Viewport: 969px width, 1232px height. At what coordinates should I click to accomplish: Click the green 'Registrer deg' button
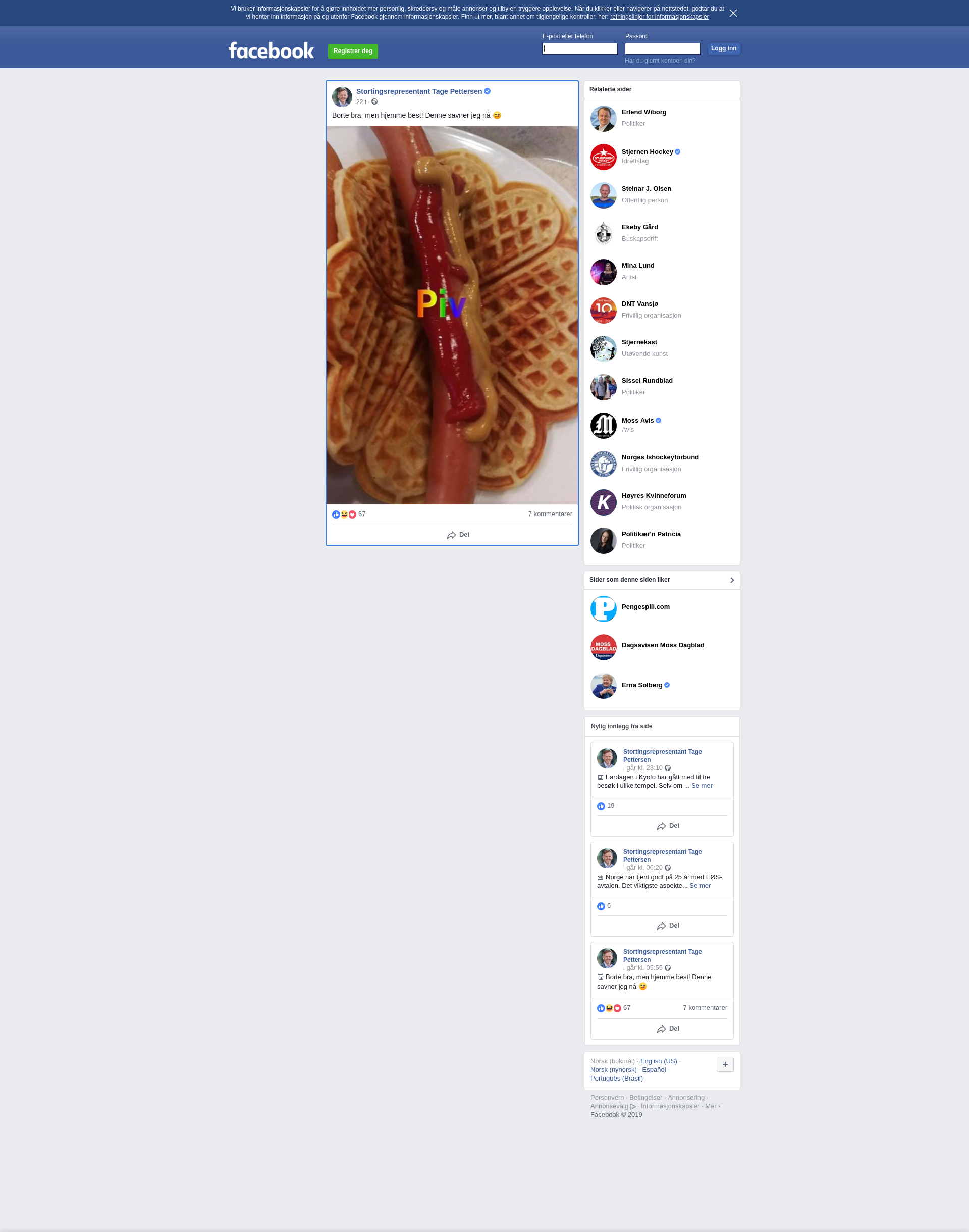tap(353, 51)
